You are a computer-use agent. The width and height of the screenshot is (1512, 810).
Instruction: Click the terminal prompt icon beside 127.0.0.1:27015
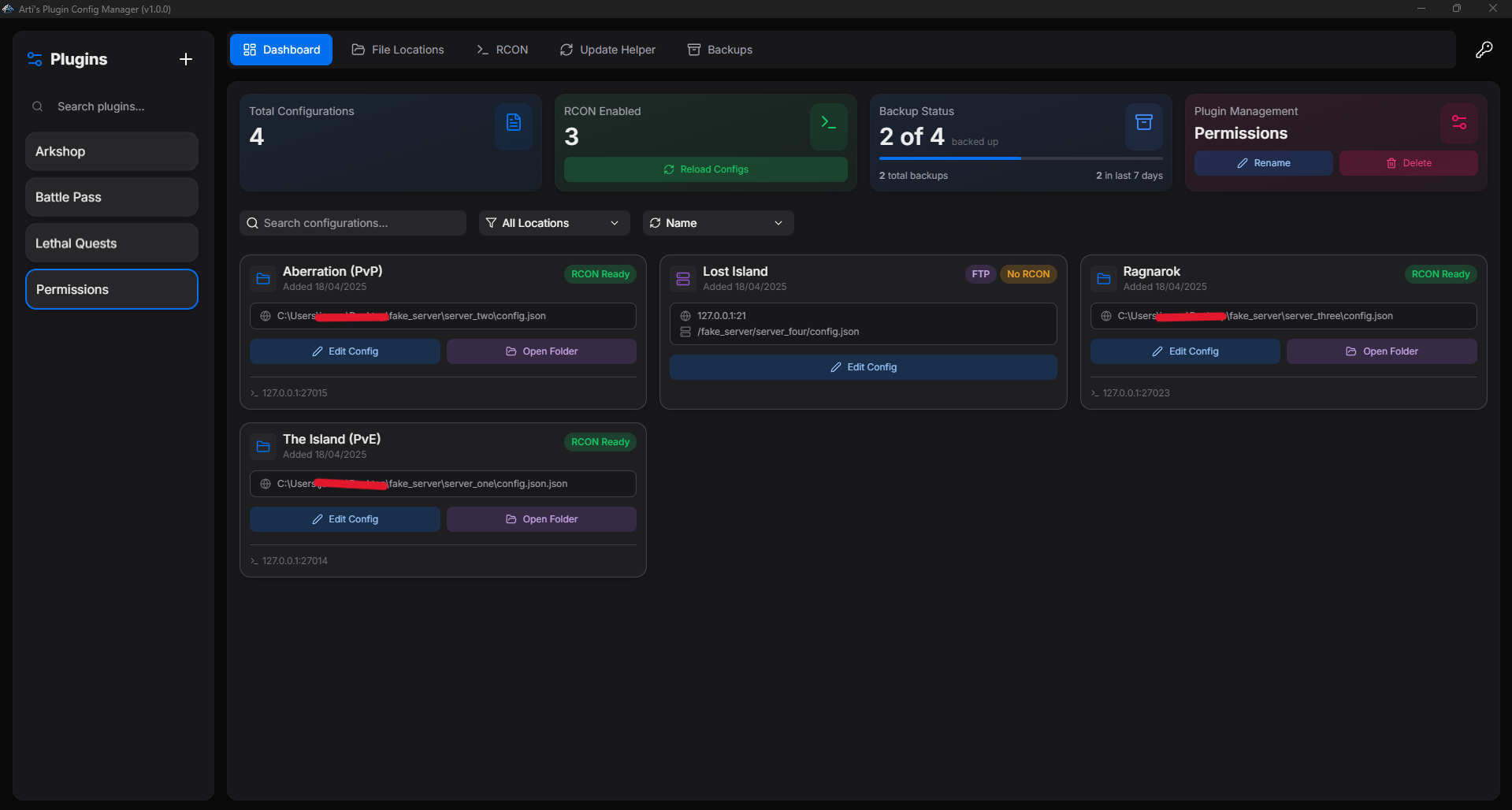click(x=254, y=393)
